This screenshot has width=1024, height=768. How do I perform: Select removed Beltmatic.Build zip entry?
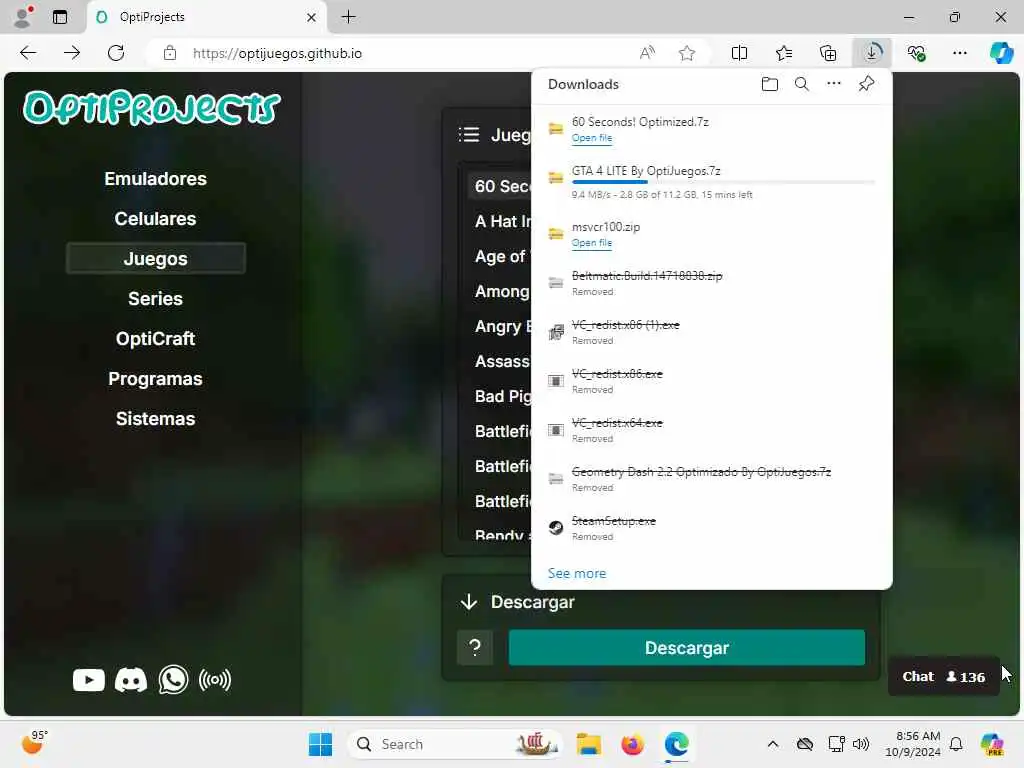coord(712,283)
